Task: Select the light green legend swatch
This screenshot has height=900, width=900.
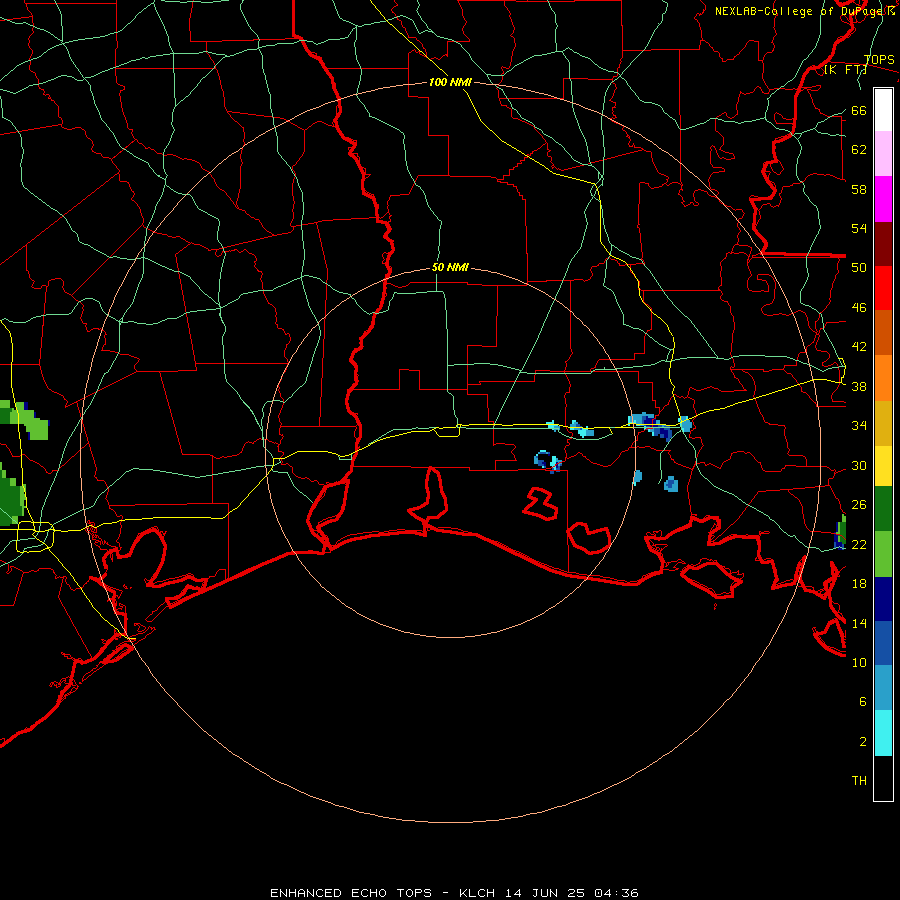Action: coord(883,554)
